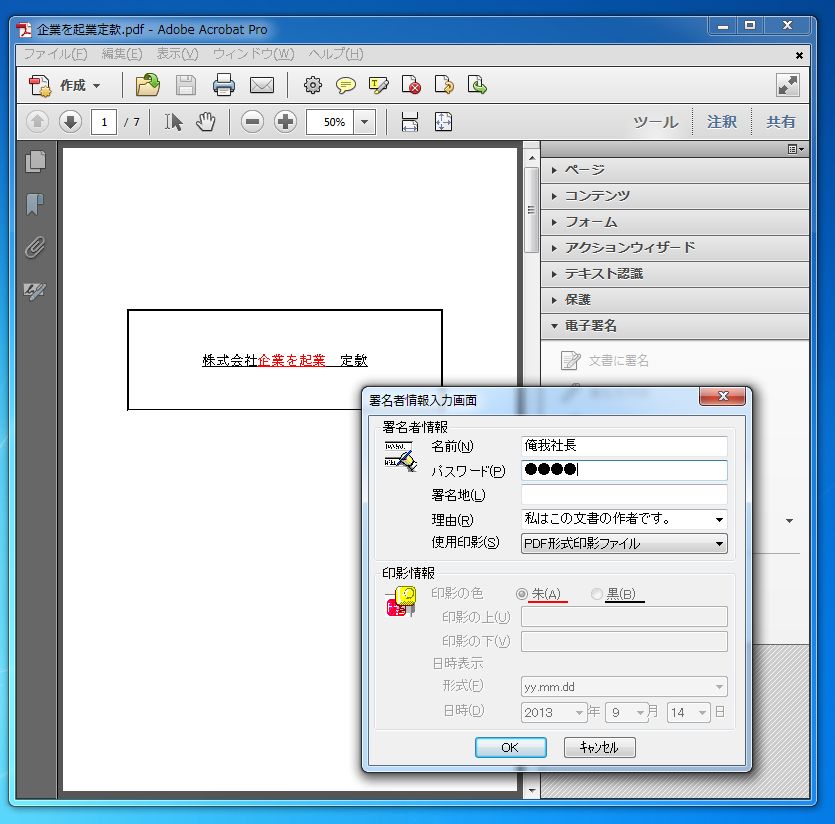Go to the next page arrow
Screen dimensions: 835x824
point(70,122)
